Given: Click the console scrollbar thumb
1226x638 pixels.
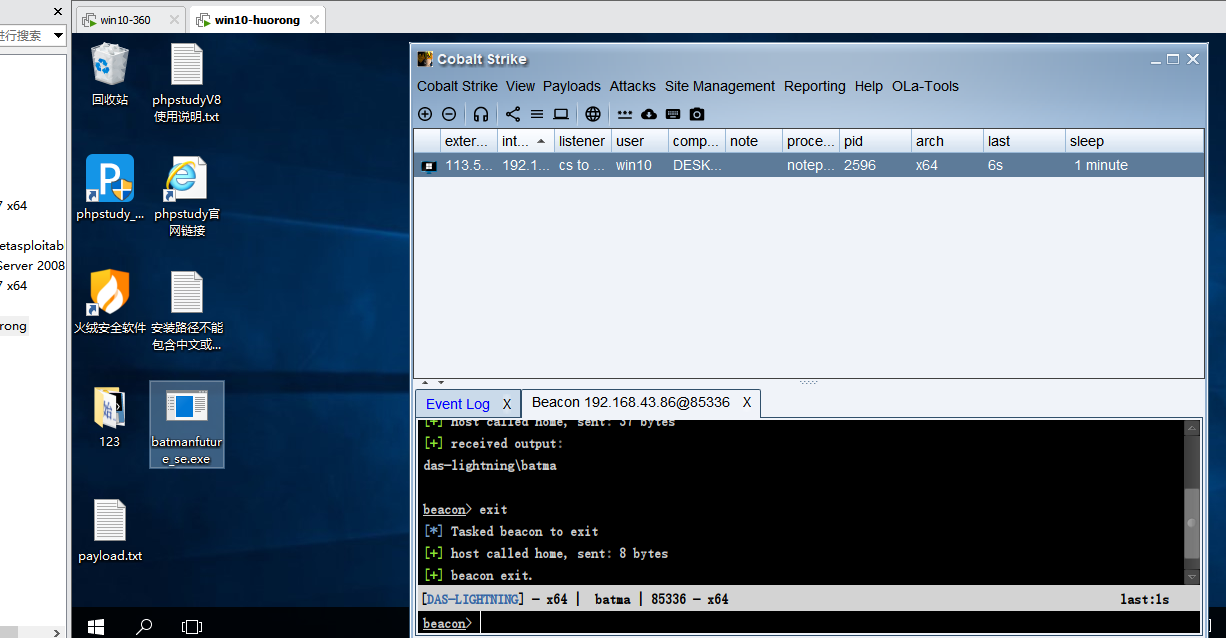Looking at the screenshot, I should (1192, 523).
